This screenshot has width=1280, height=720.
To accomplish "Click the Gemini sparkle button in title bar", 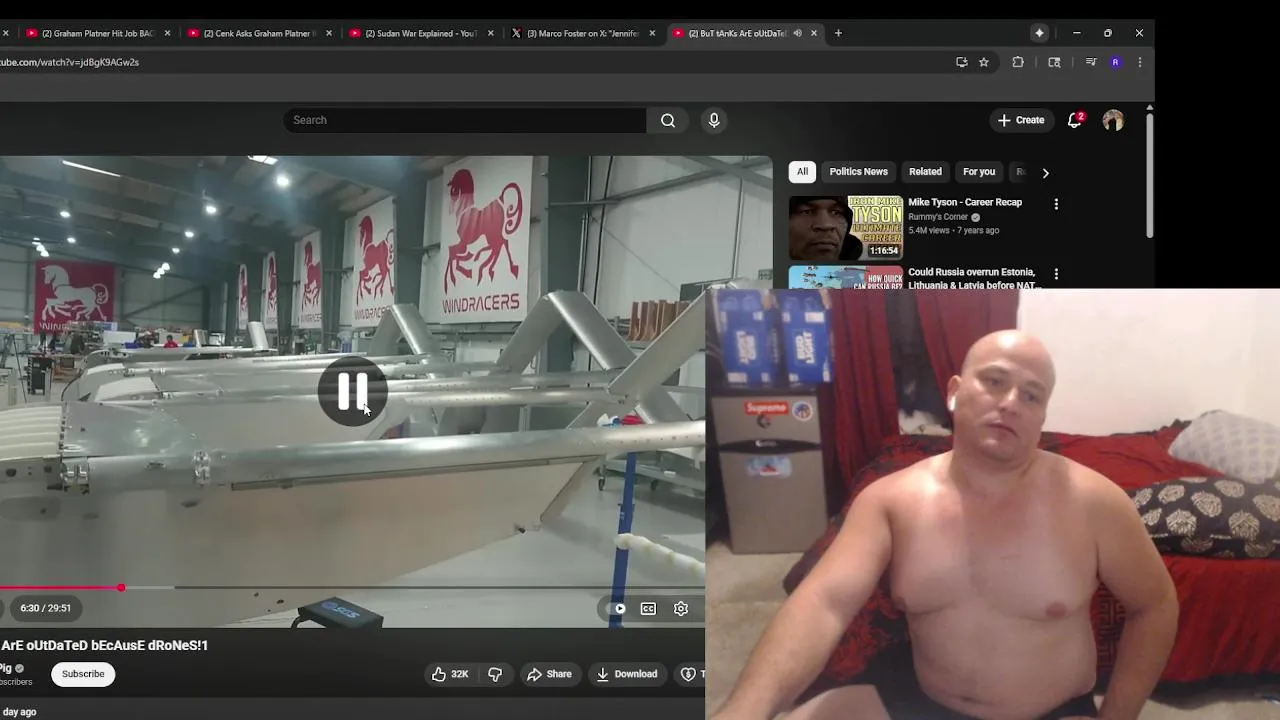I will (x=1039, y=33).
